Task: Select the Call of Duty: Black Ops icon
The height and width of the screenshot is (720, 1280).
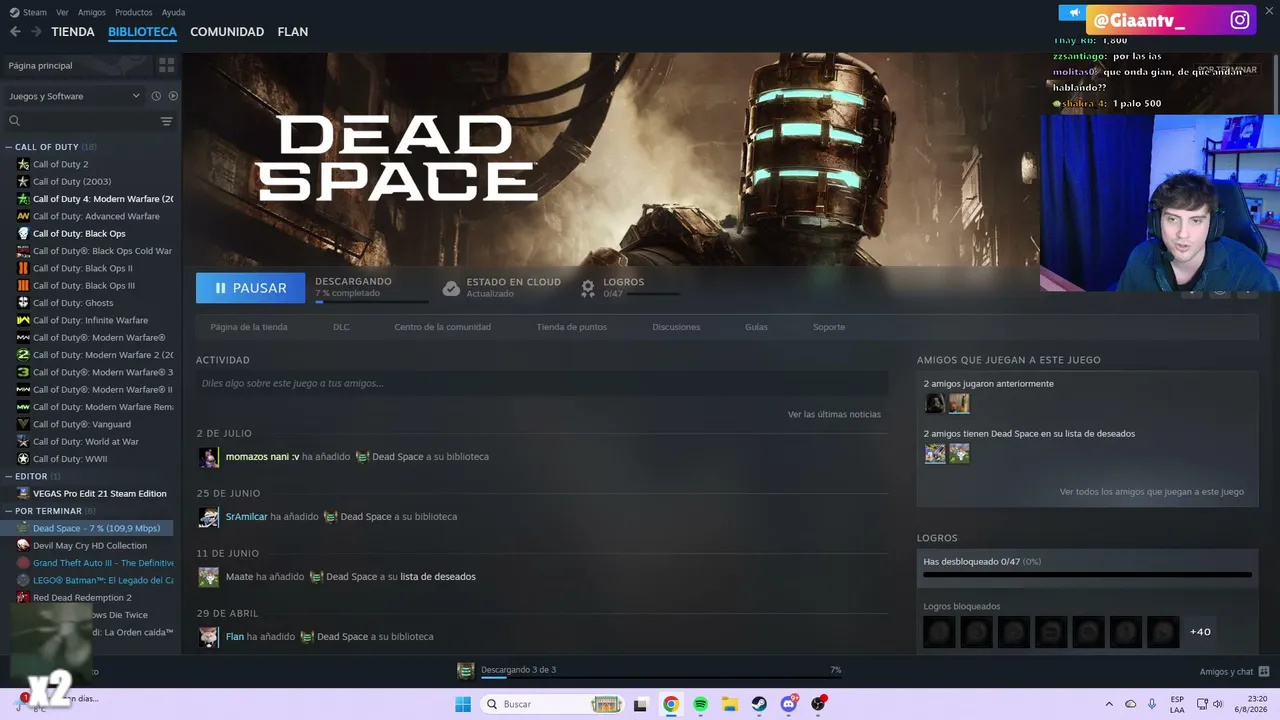Action: [x=23, y=233]
